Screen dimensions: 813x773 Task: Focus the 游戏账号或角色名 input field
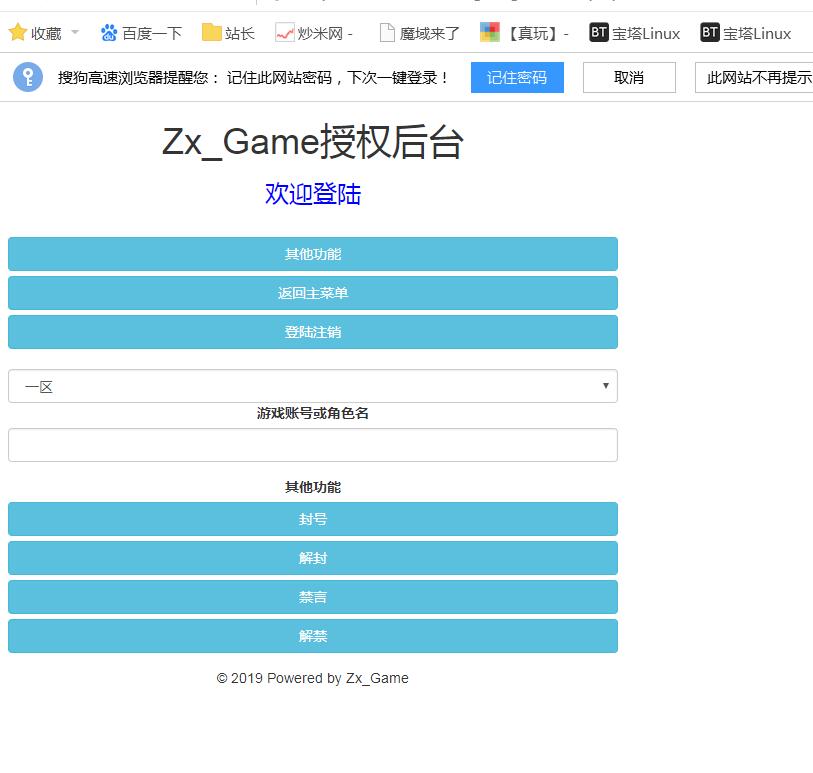pyautogui.click(x=312, y=445)
